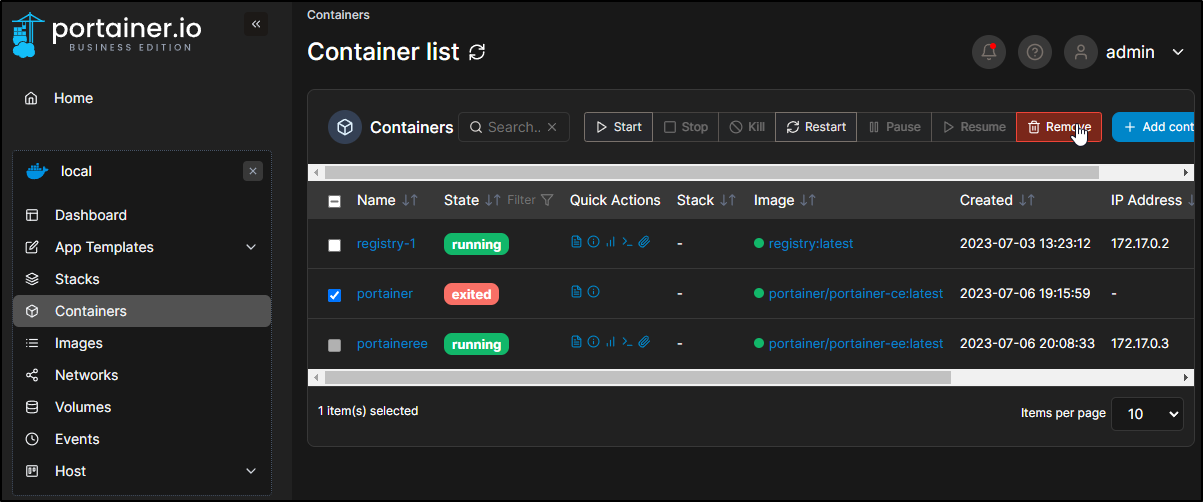Attach to portaineree container via paperclip icon
The width and height of the screenshot is (1203, 502).
click(x=645, y=342)
